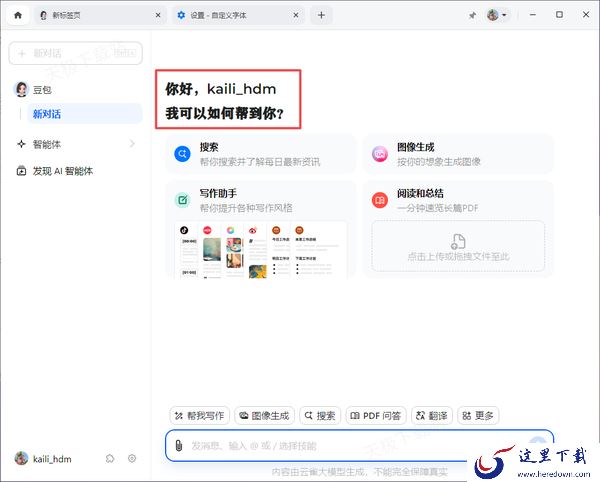The height and width of the screenshot is (482, 600).
Task: Click the pink 图像生成 card icon
Action: tap(380, 154)
